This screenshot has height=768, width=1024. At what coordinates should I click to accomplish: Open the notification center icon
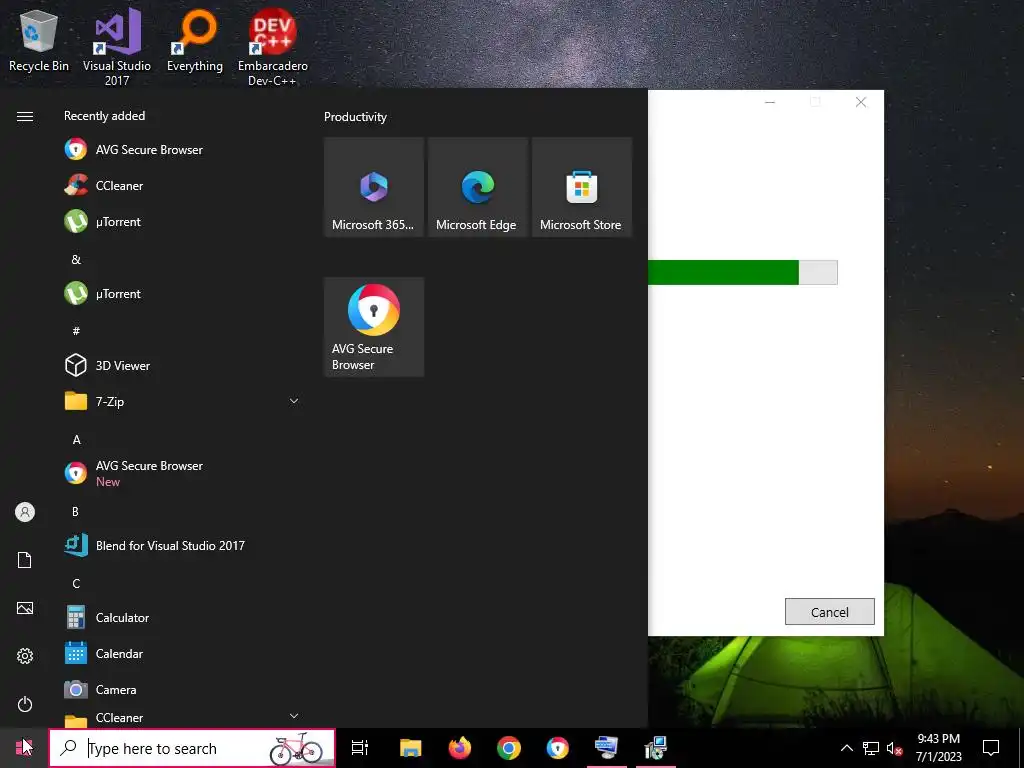[991, 748]
